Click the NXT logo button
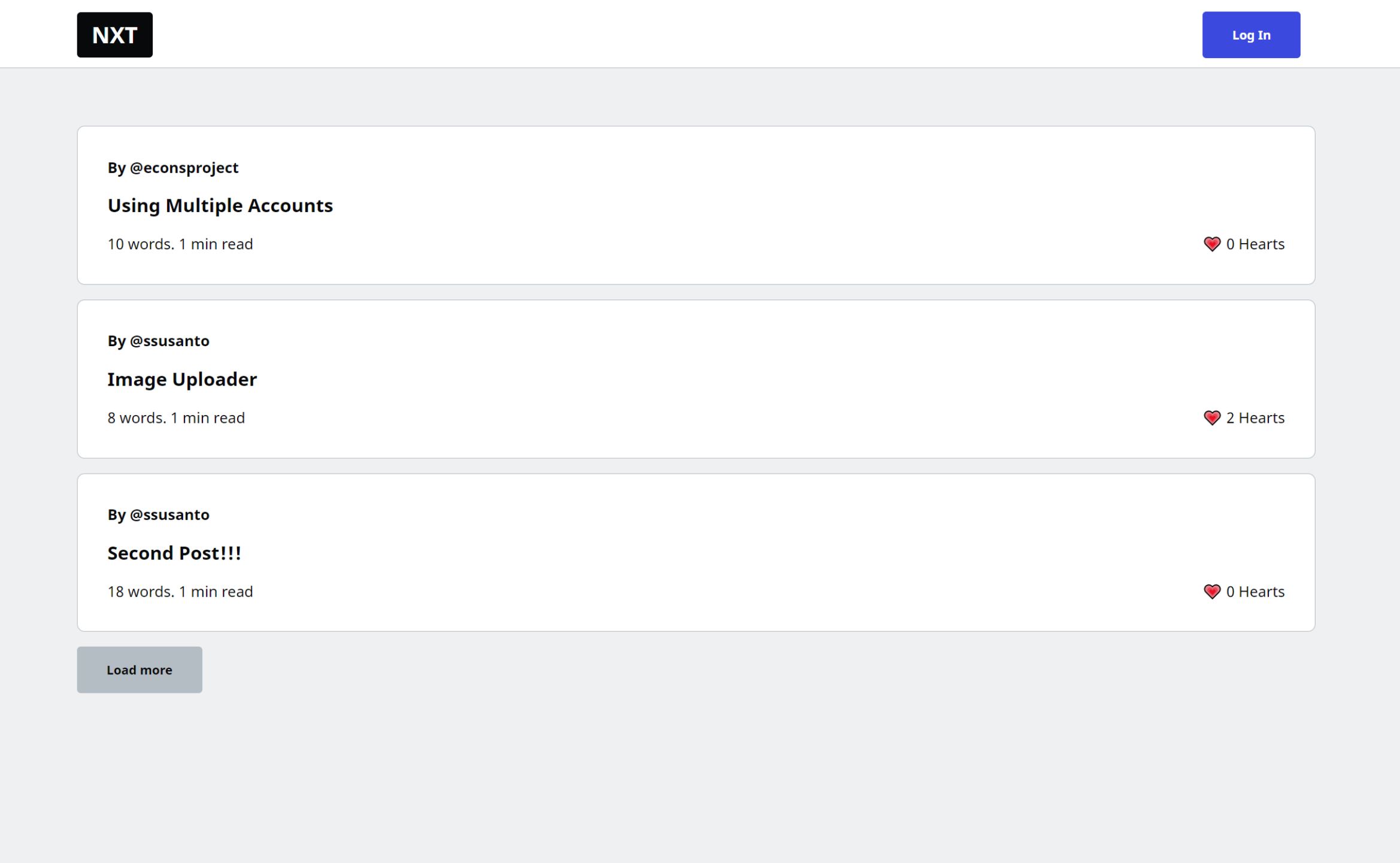The image size is (1400, 863). (114, 35)
